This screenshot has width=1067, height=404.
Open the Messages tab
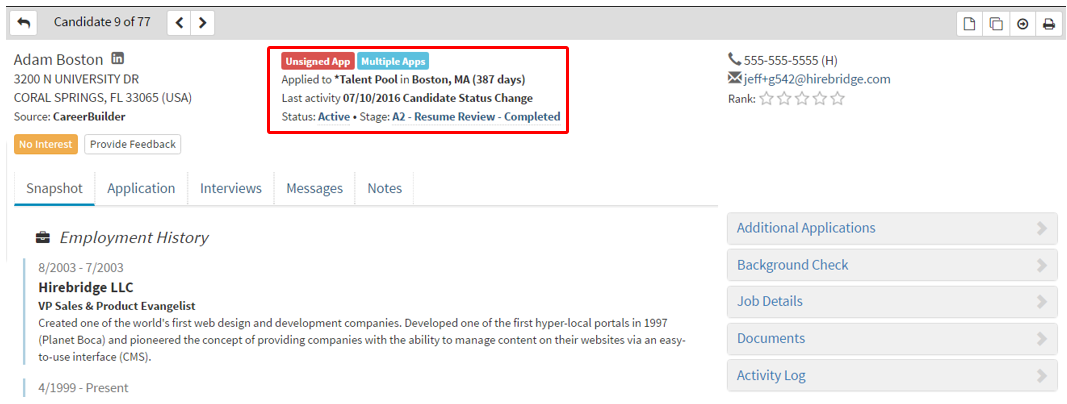click(314, 188)
